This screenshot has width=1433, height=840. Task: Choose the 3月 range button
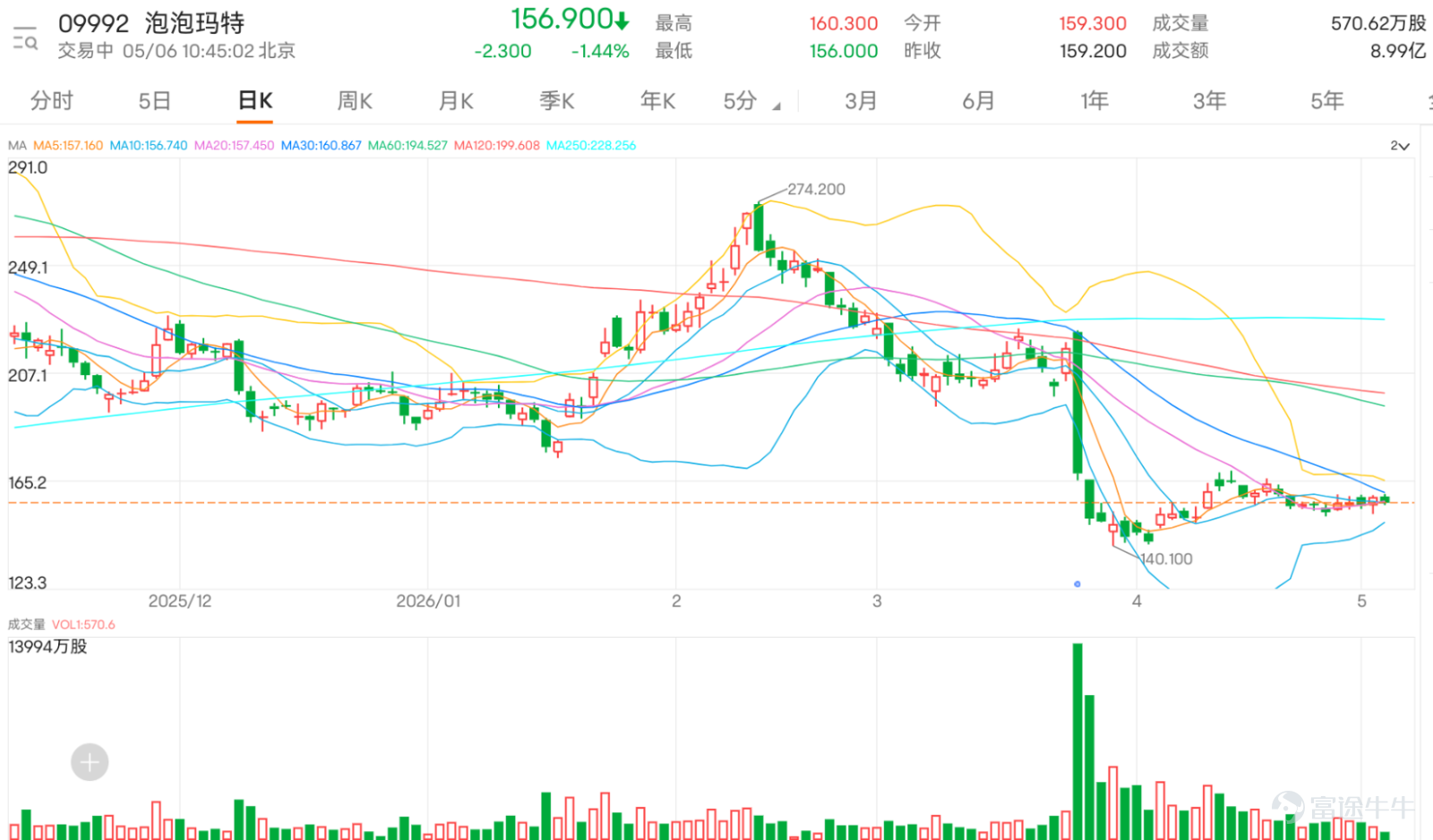pyautogui.click(x=861, y=100)
